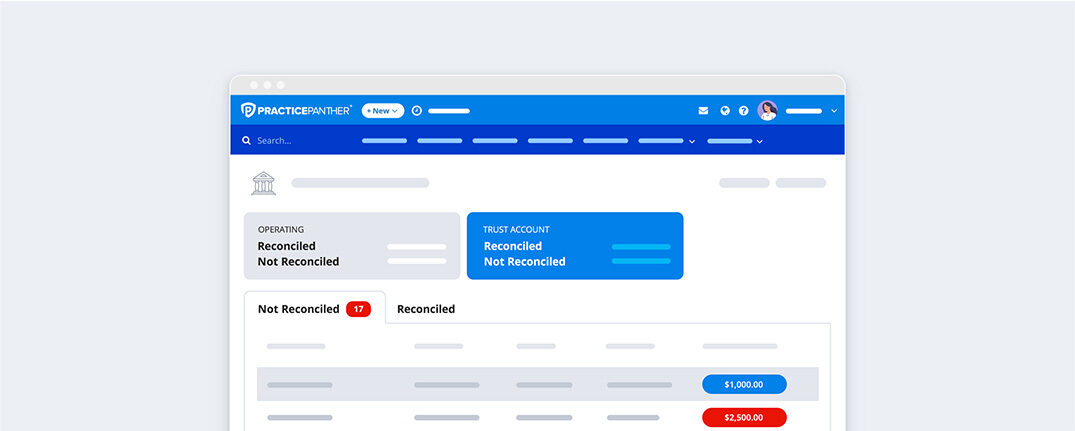Click Reconciled text in Trust Account card

(x=513, y=246)
